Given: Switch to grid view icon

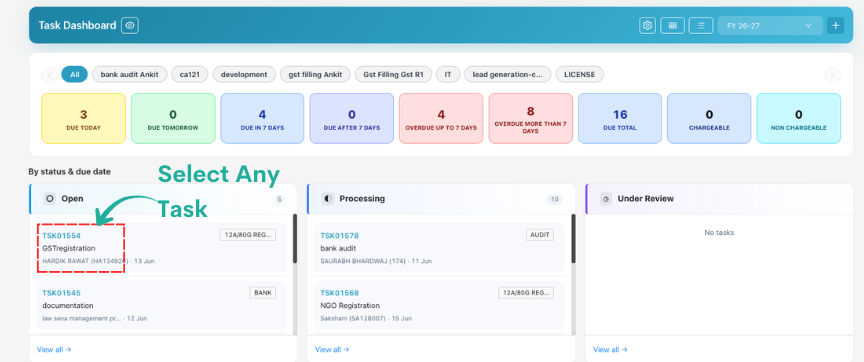Looking at the screenshot, I should coord(672,25).
